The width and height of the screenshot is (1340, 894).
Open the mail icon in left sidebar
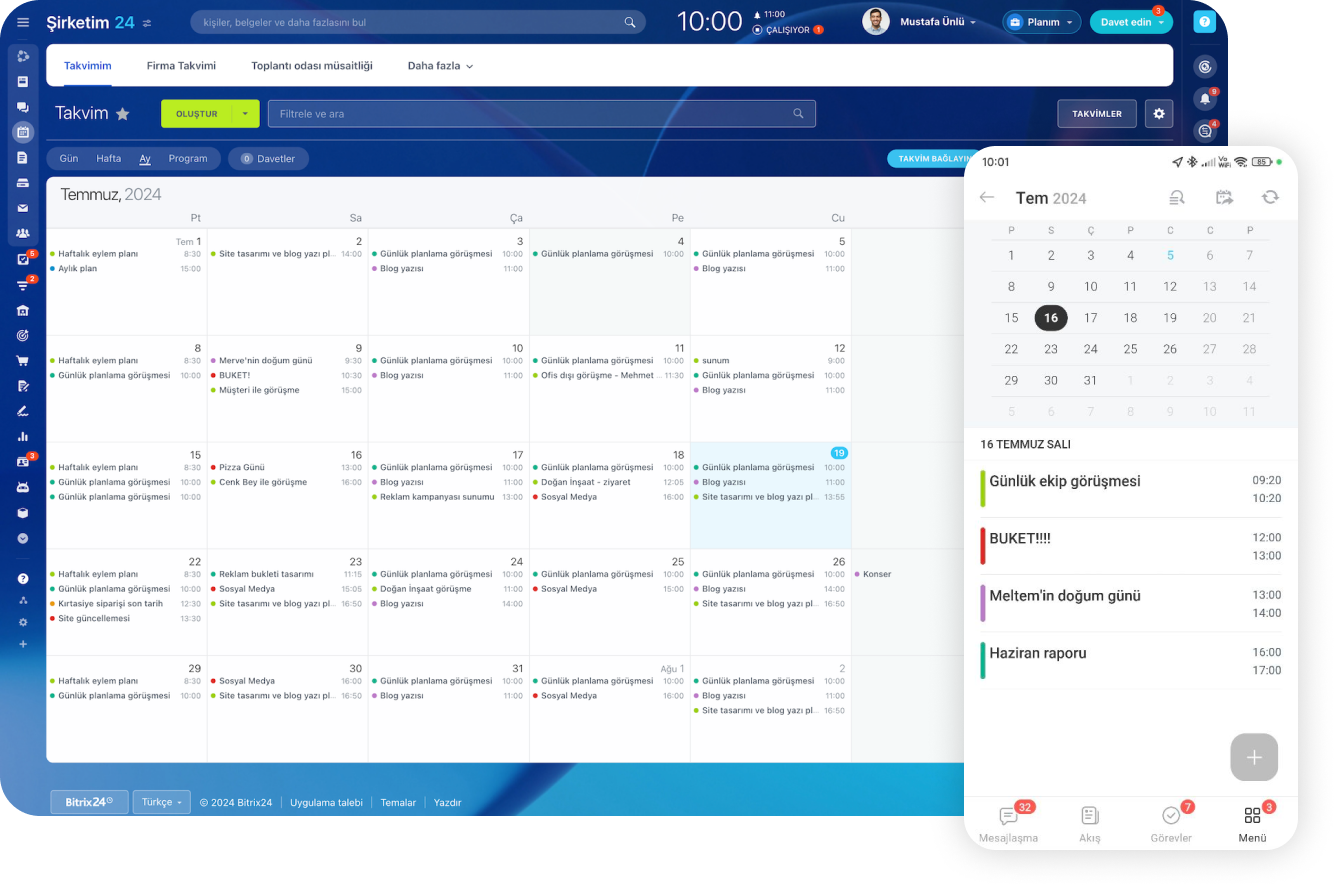(23, 208)
